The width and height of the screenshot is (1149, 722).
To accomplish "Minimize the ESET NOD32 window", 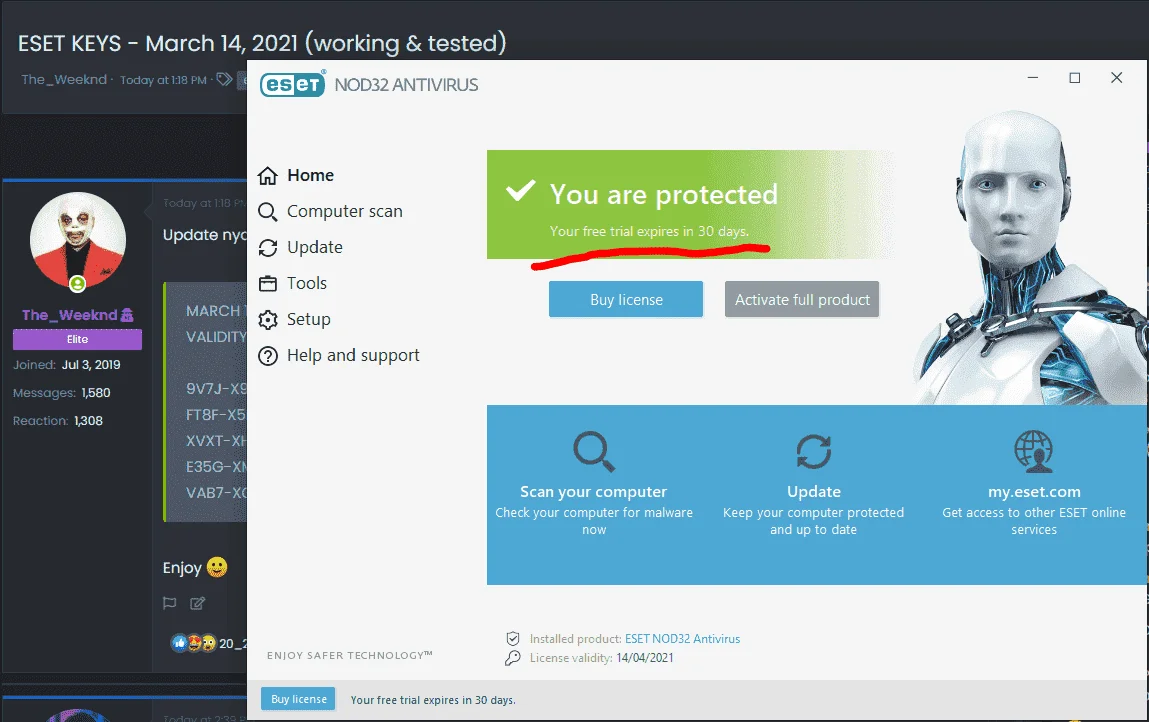I will pyautogui.click(x=1032, y=78).
